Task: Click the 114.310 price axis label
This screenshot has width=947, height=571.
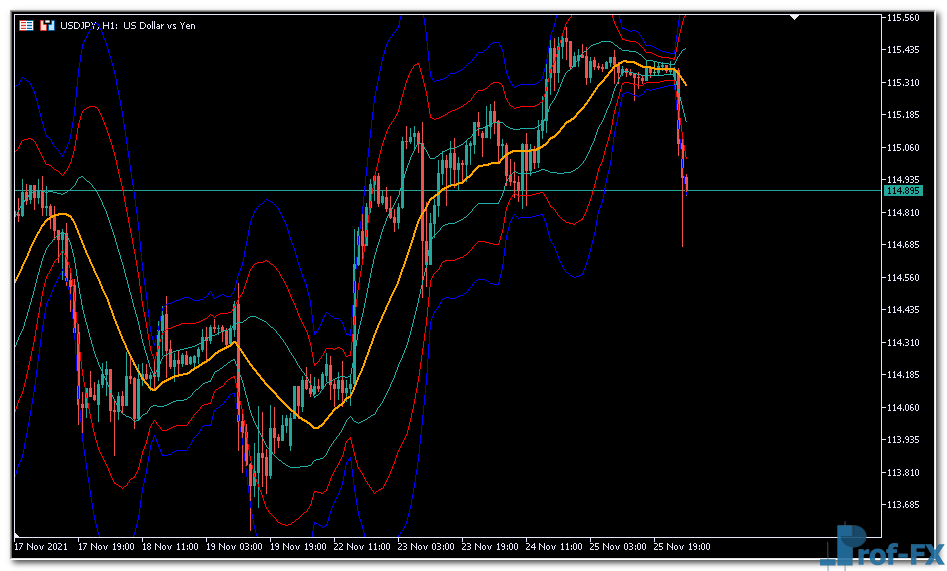Action: (902, 343)
